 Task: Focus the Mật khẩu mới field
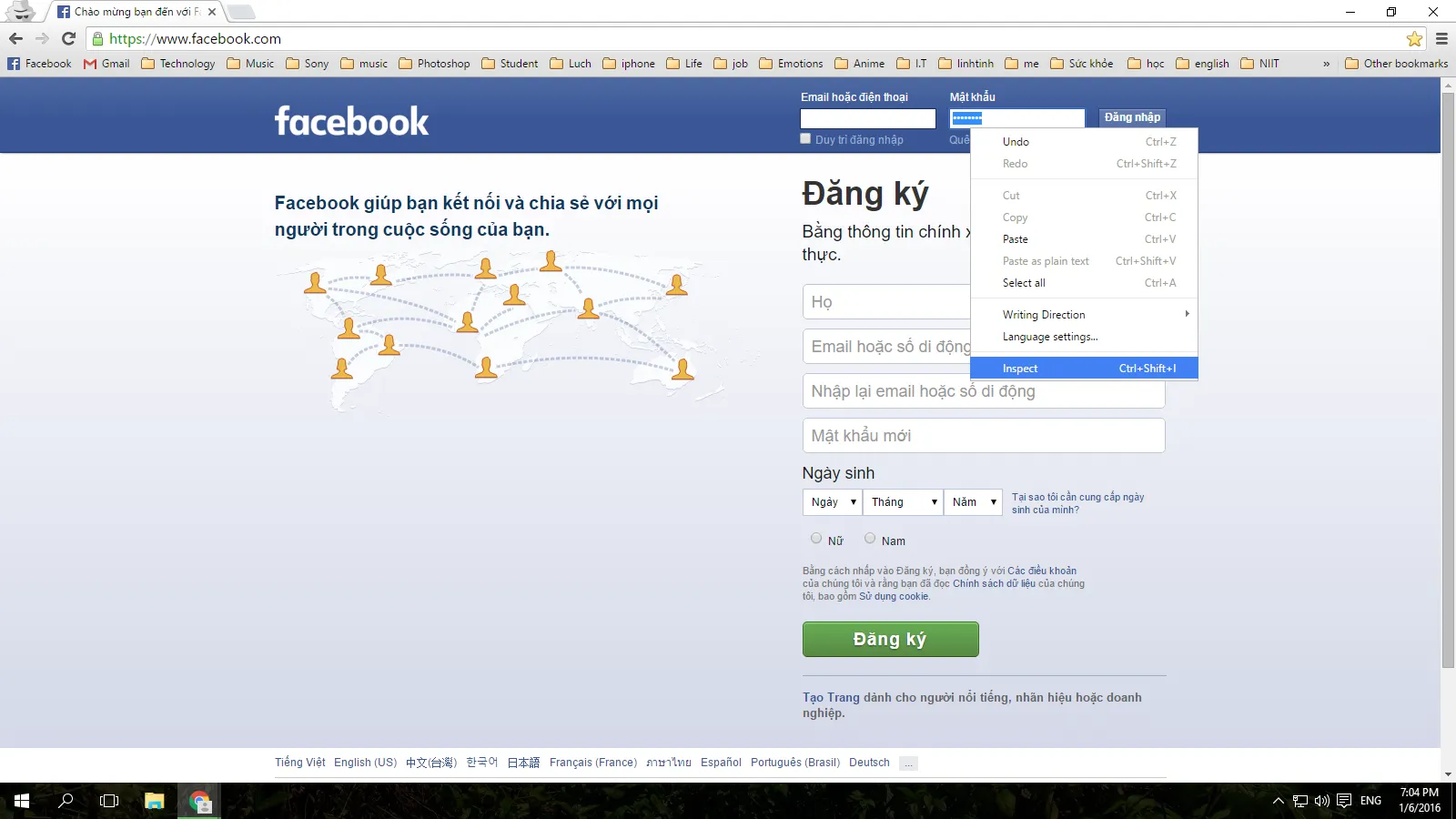[x=984, y=436]
